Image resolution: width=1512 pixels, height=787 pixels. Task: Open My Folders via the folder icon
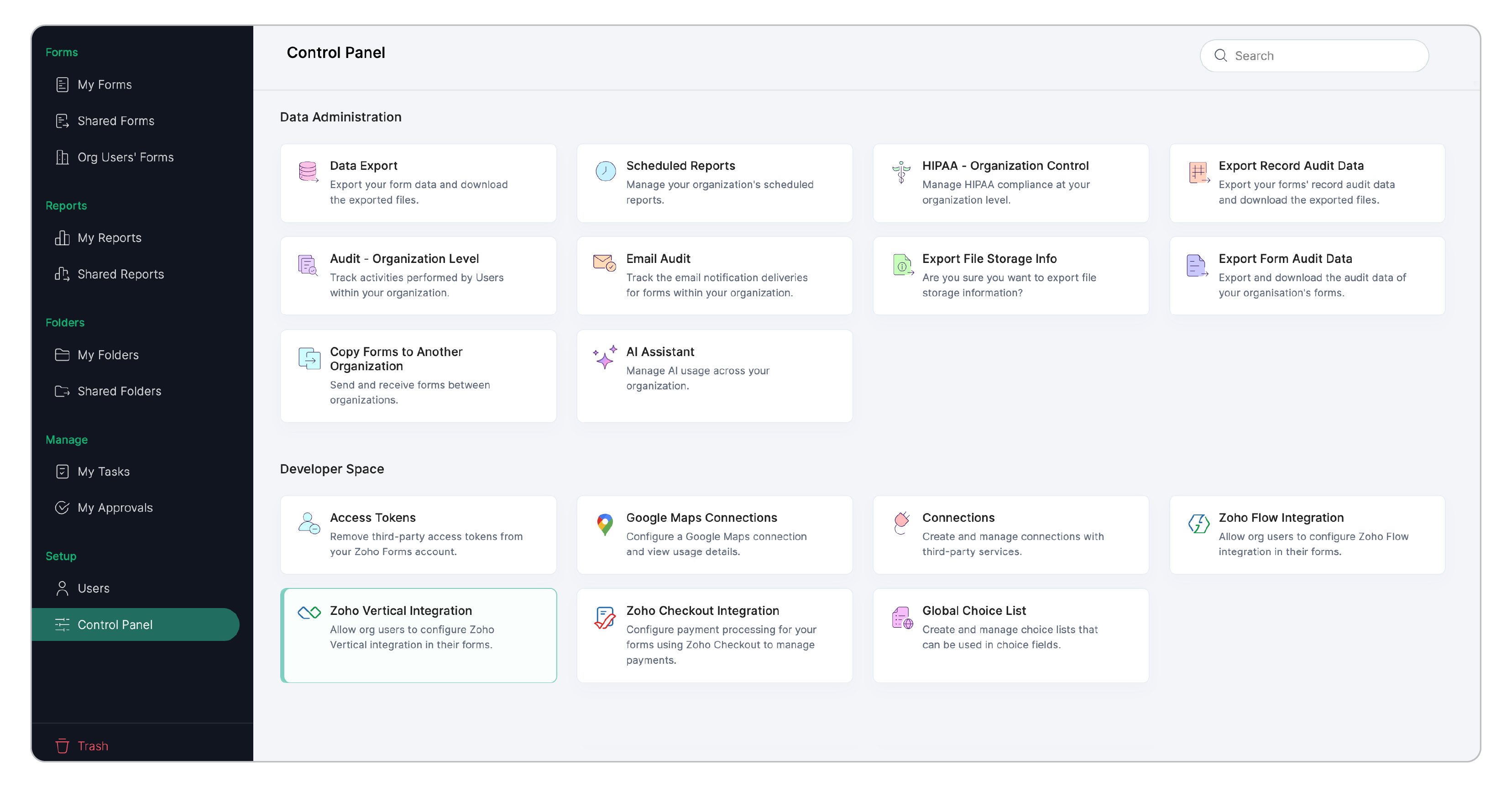63,354
